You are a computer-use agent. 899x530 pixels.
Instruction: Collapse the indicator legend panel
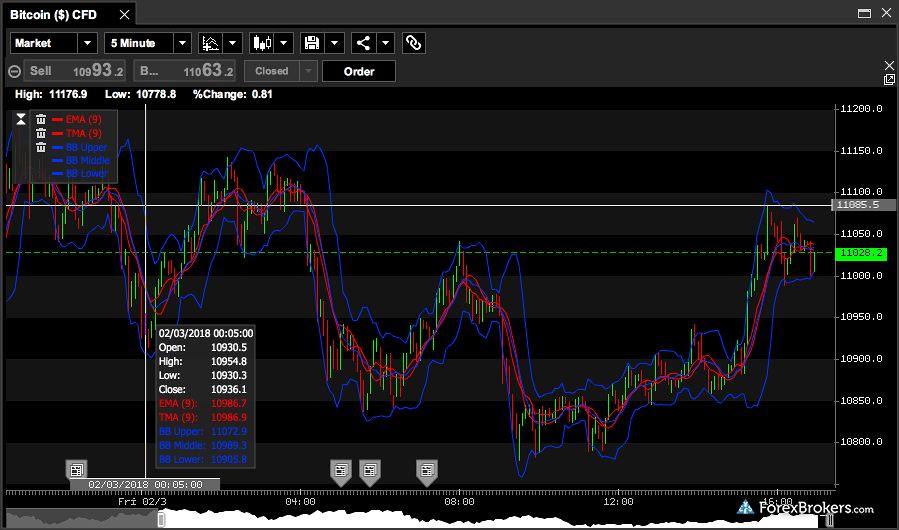pyautogui.click(x=21, y=119)
